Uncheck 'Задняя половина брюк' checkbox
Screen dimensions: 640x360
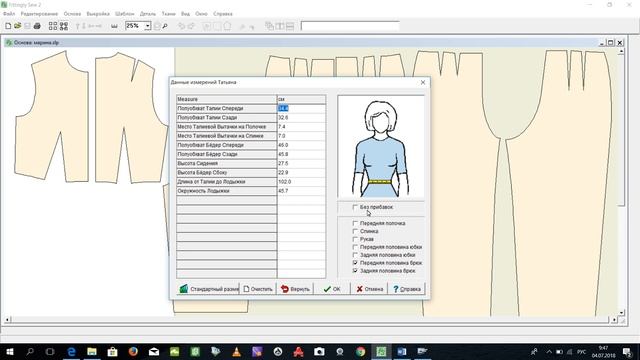355,271
